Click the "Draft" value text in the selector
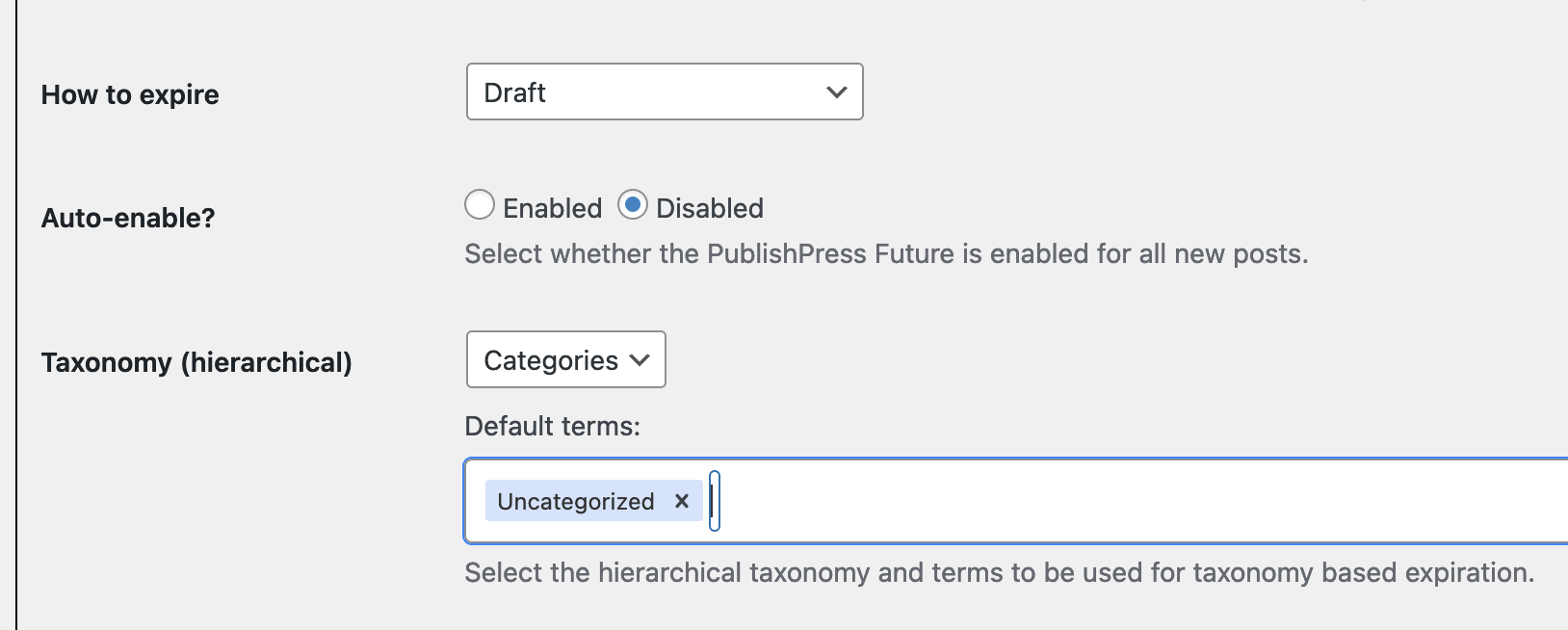 (x=515, y=92)
